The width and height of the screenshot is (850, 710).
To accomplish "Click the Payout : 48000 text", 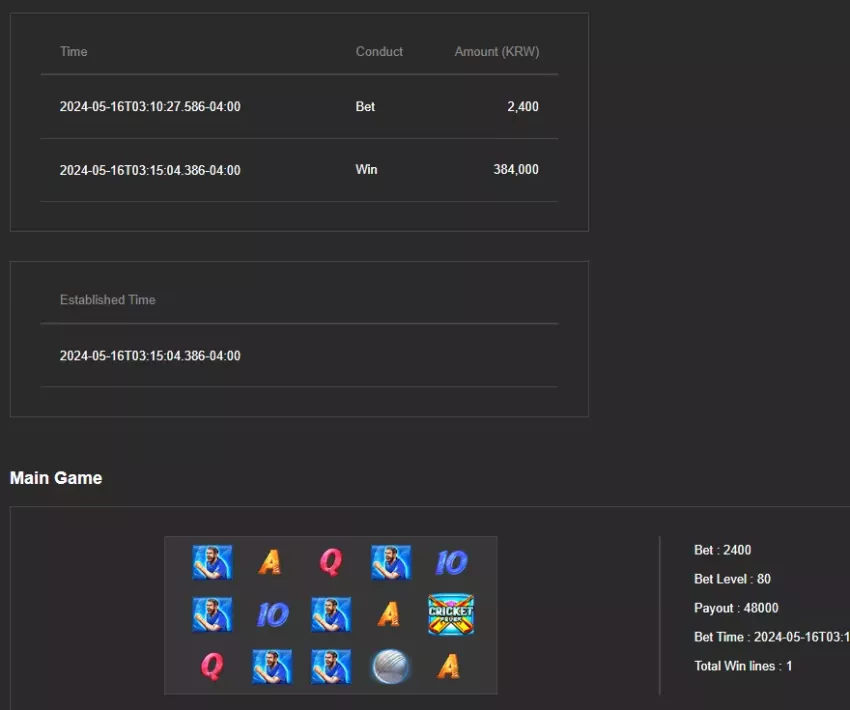I will 736,608.
